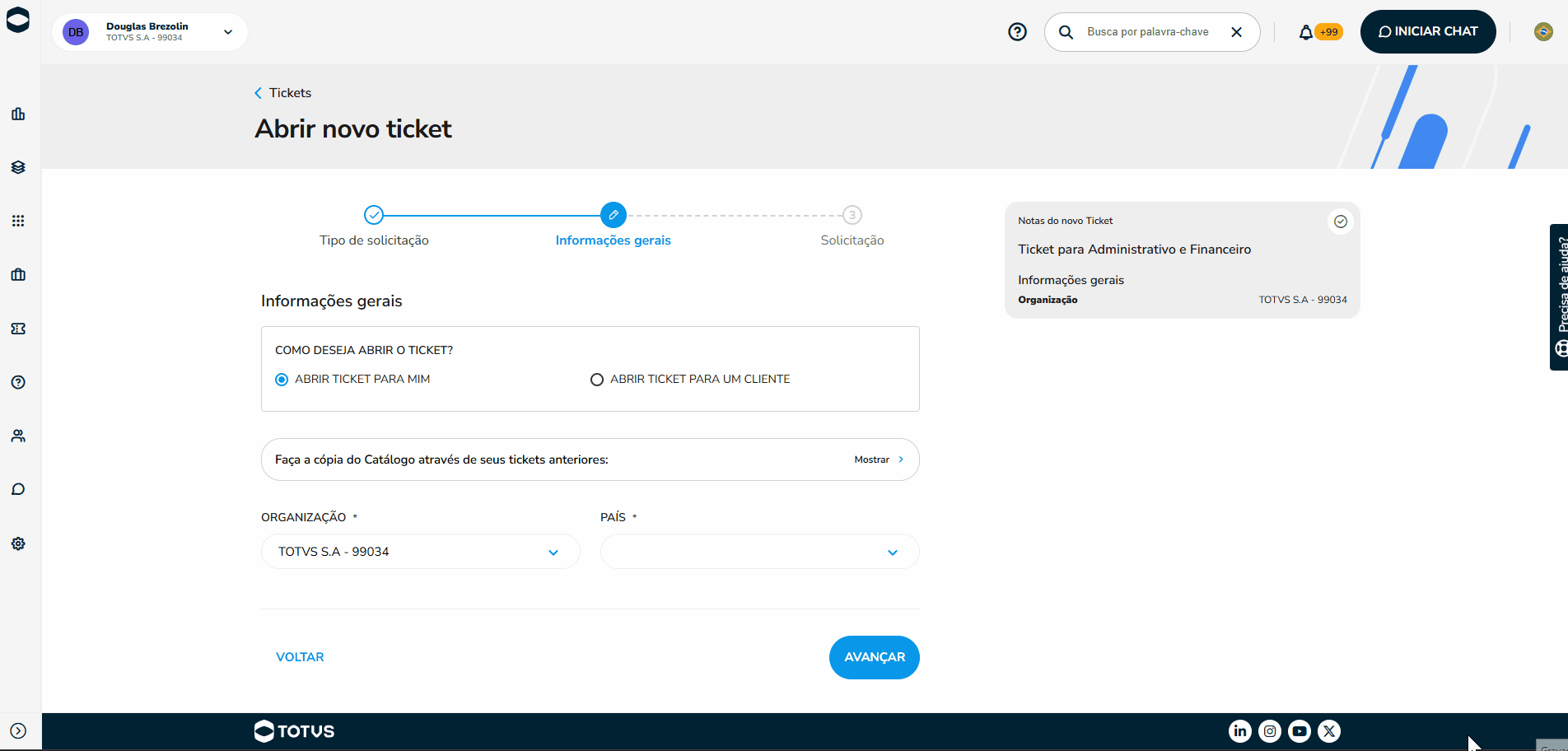Open the PAÍS dropdown

(760, 552)
